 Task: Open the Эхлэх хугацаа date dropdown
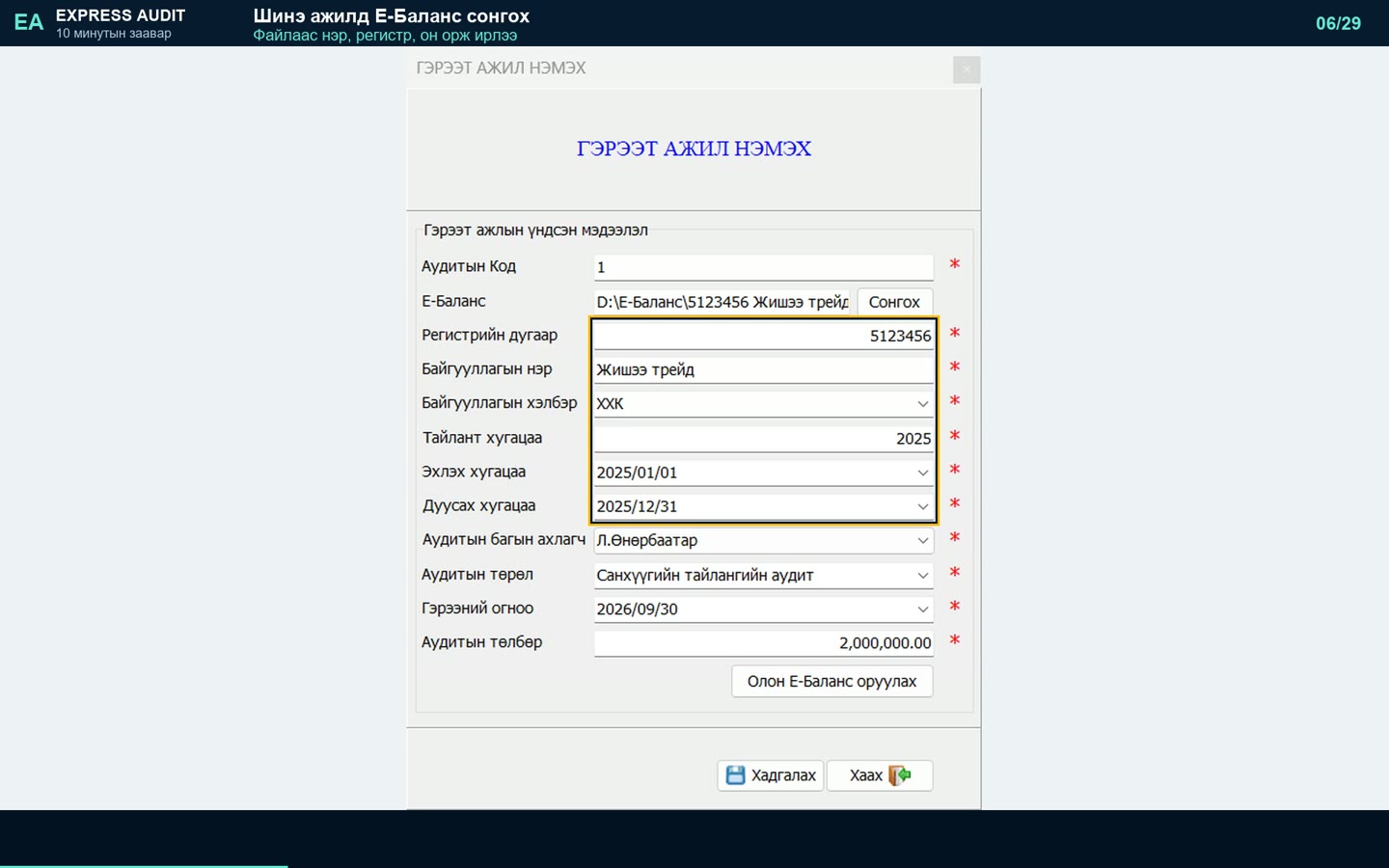(922, 473)
